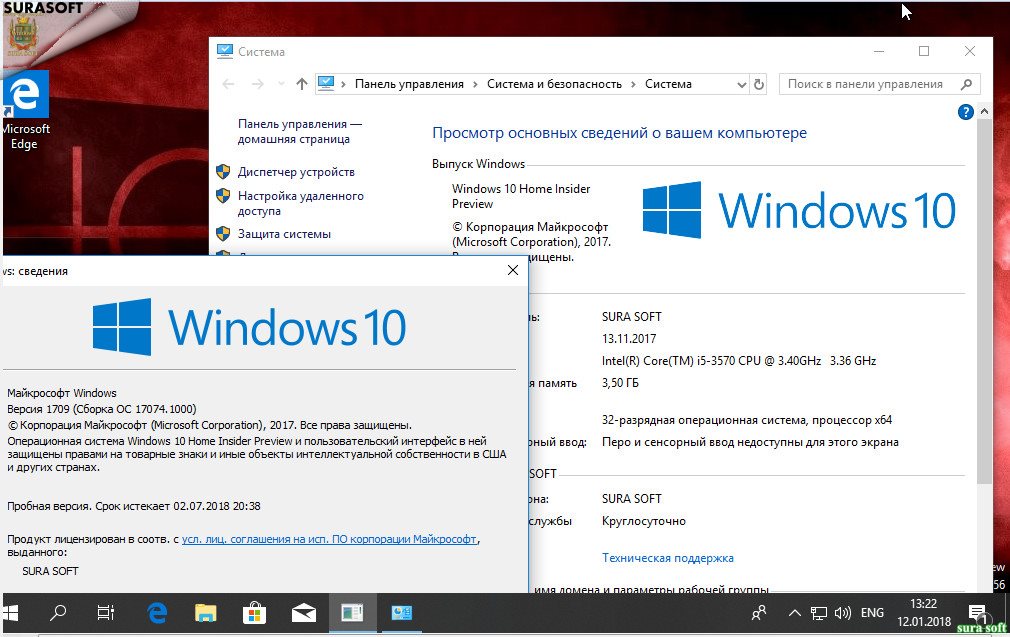The height and width of the screenshot is (637, 1010).
Task: Open Help with the blue question icon
Action: coord(965,112)
